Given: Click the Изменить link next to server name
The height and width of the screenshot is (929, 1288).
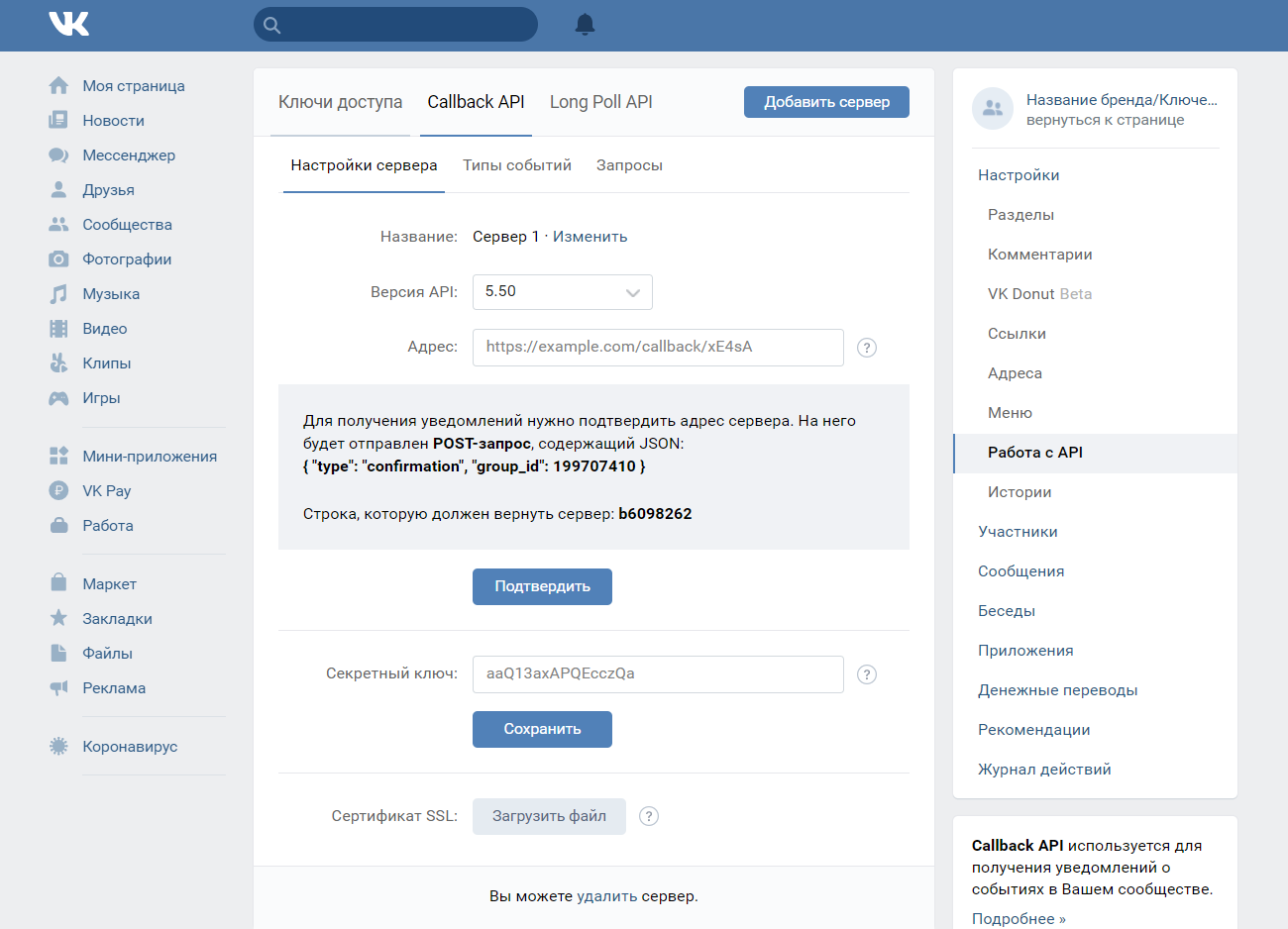Looking at the screenshot, I should tap(590, 237).
